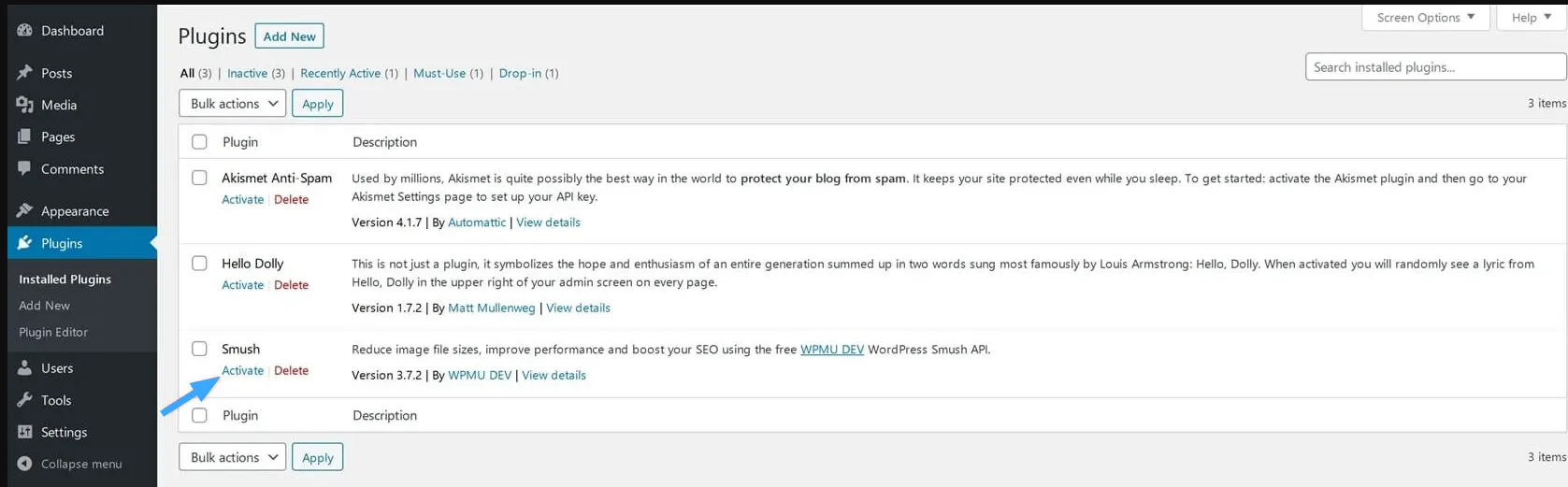Click the Collapse menu arrow icon
The height and width of the screenshot is (487, 1568).
point(25,464)
